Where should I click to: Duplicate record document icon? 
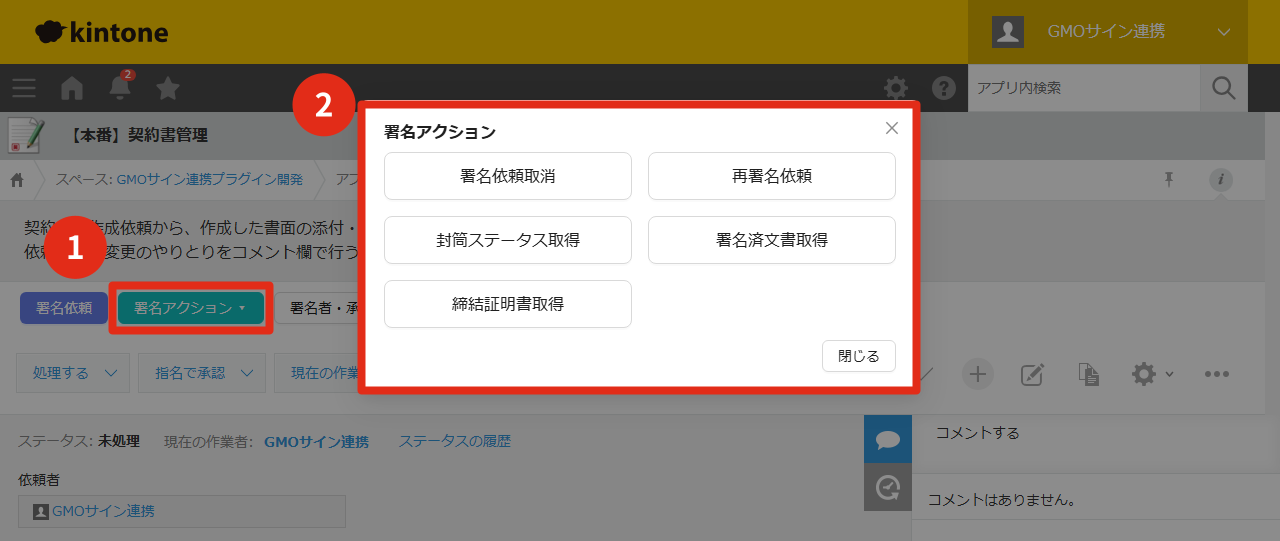1089,374
